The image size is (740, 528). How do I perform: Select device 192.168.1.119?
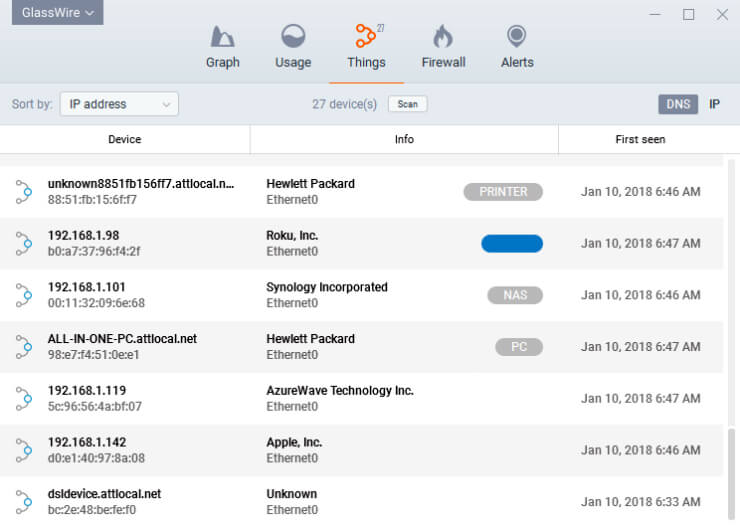(87, 390)
